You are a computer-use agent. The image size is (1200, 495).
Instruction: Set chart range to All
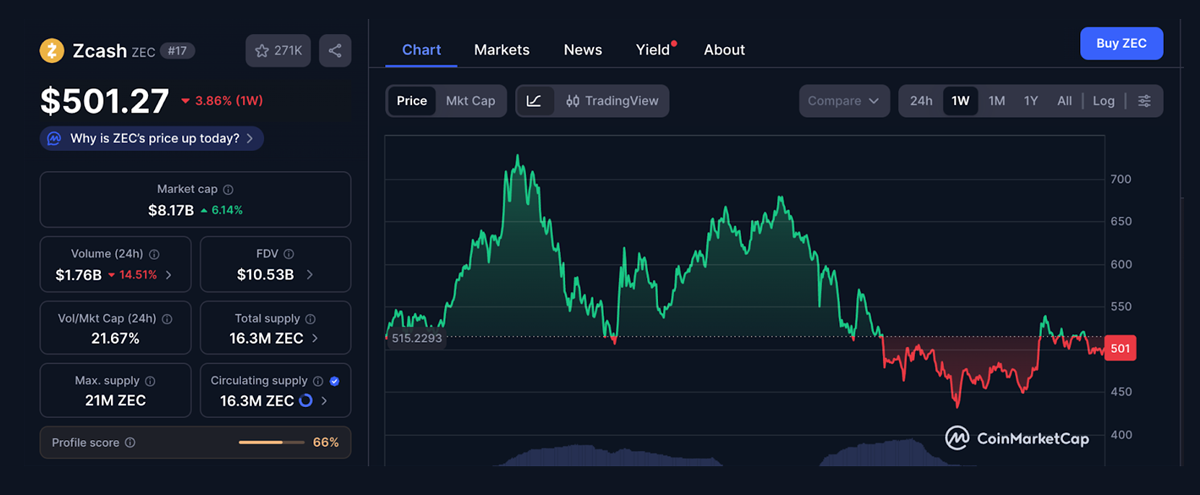pyautogui.click(x=1064, y=101)
